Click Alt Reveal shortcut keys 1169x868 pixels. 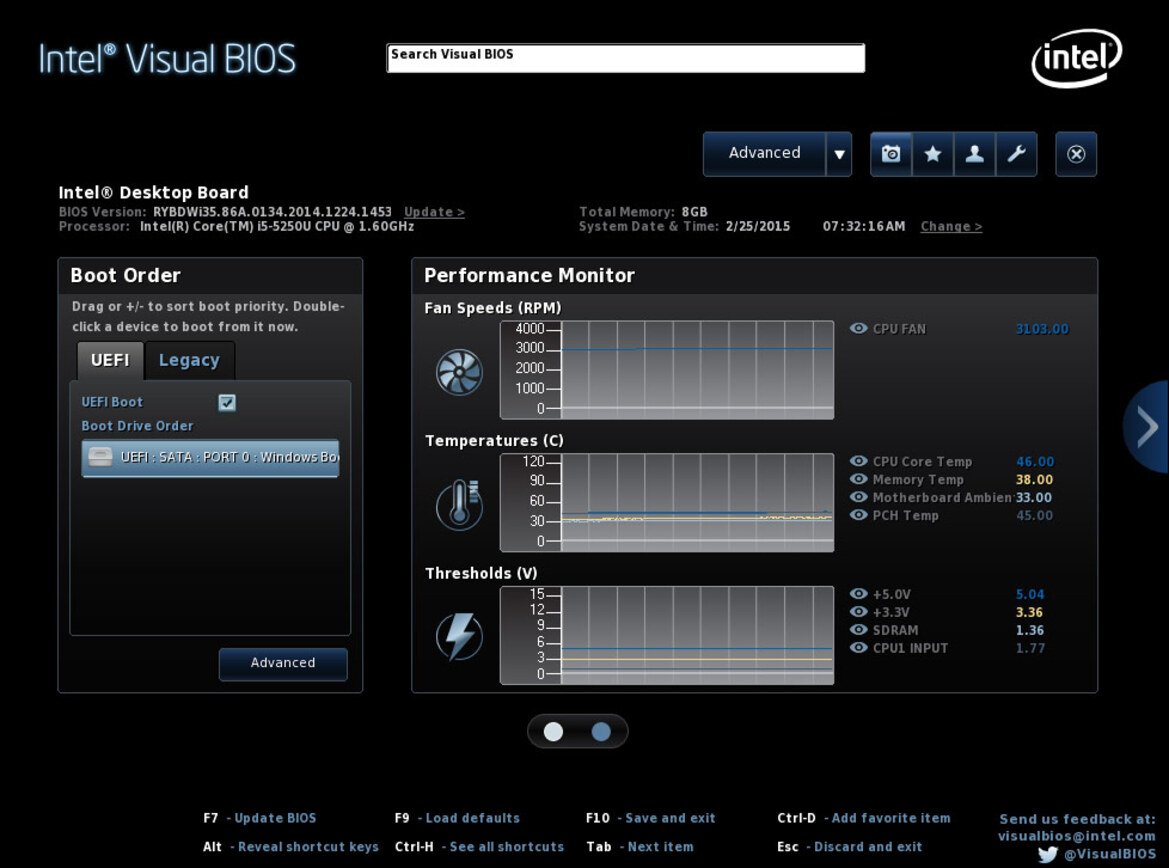[291, 846]
